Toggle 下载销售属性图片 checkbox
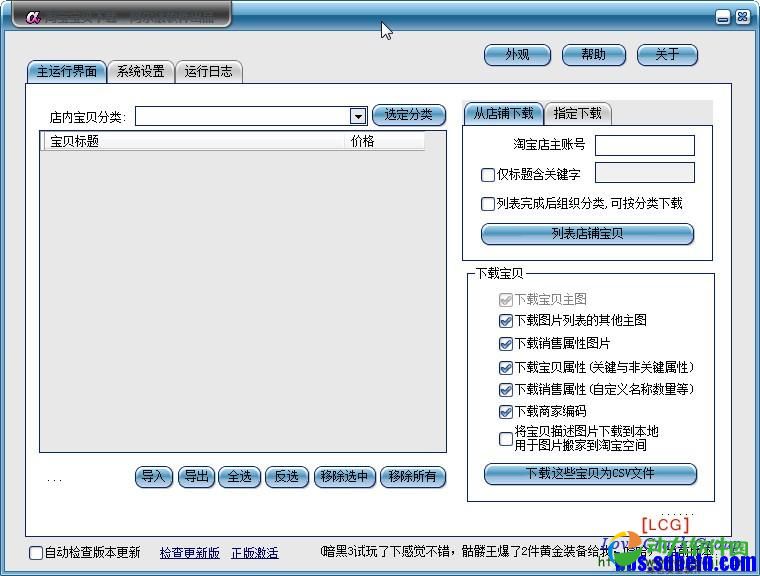This screenshot has width=760, height=576. 506,344
